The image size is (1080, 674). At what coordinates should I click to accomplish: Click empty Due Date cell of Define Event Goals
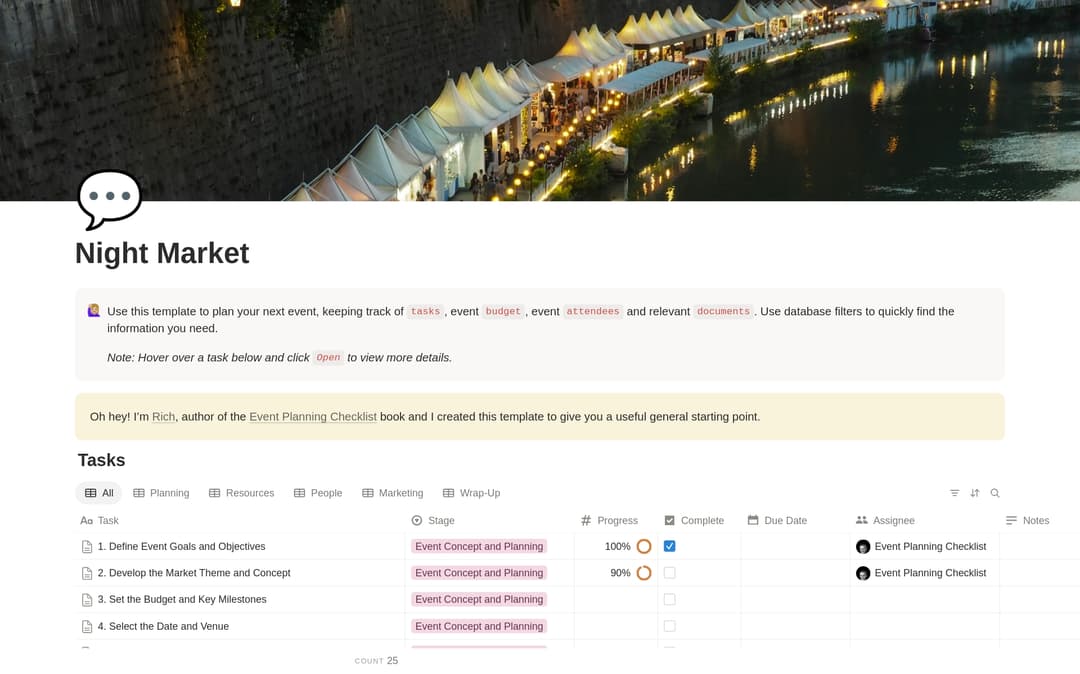[796, 547]
